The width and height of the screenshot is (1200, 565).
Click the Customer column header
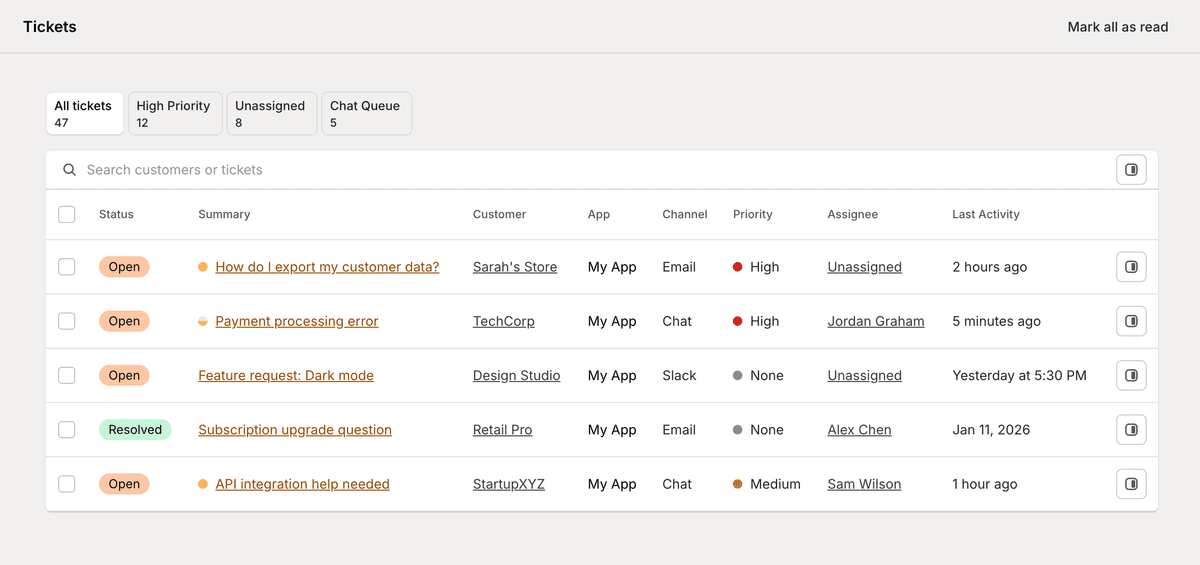499,214
